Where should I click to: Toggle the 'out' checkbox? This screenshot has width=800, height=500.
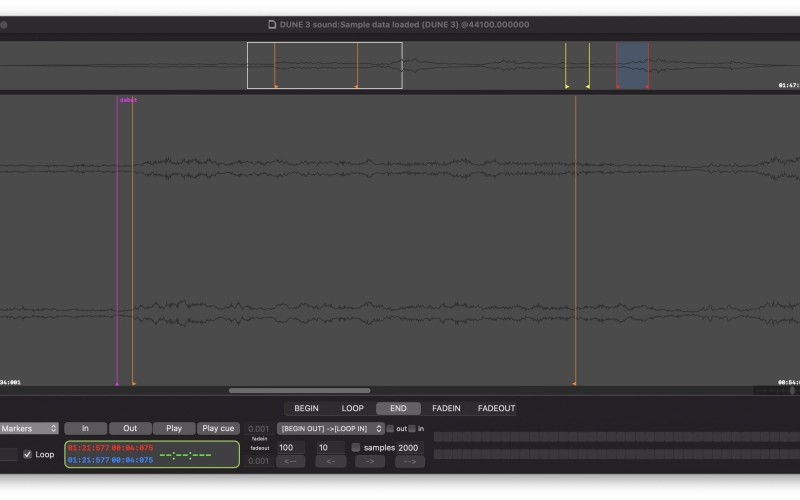(x=390, y=429)
